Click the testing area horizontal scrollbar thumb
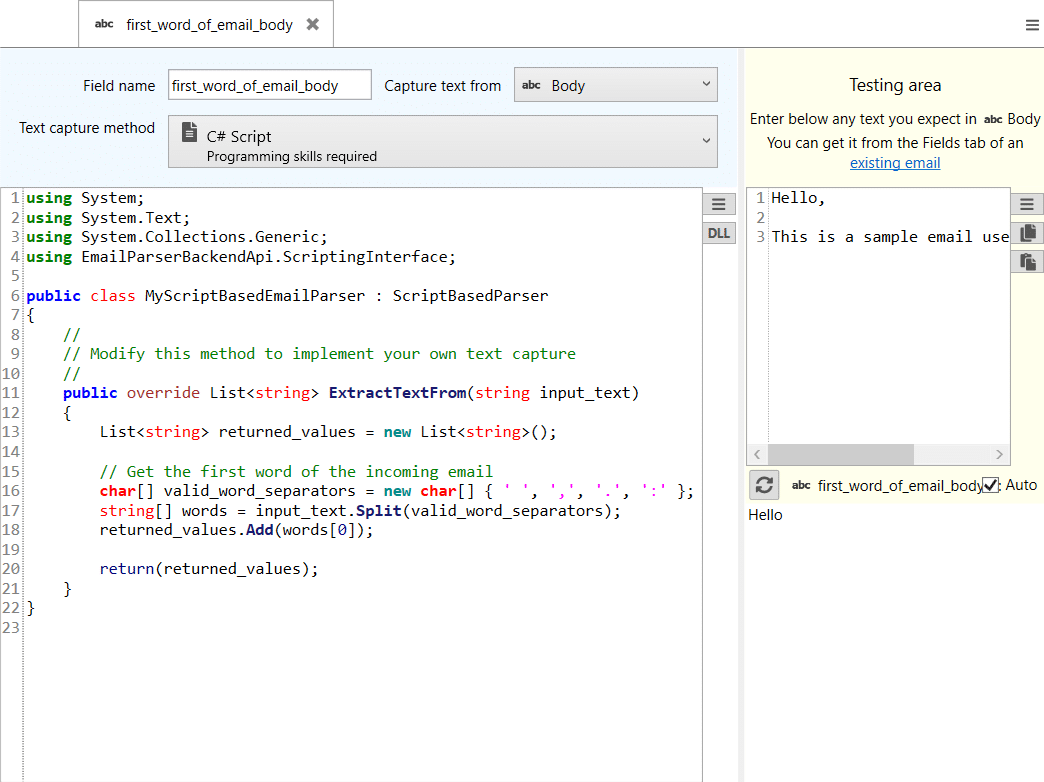 841,454
